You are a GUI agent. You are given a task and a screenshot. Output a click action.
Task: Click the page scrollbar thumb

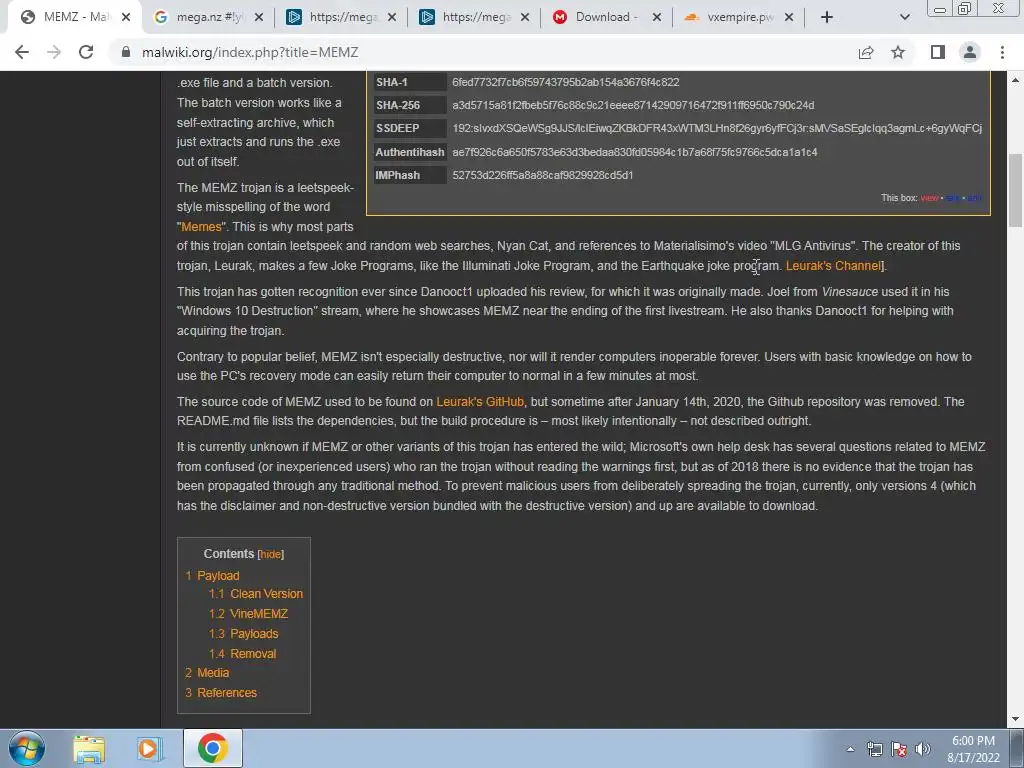click(x=1016, y=189)
